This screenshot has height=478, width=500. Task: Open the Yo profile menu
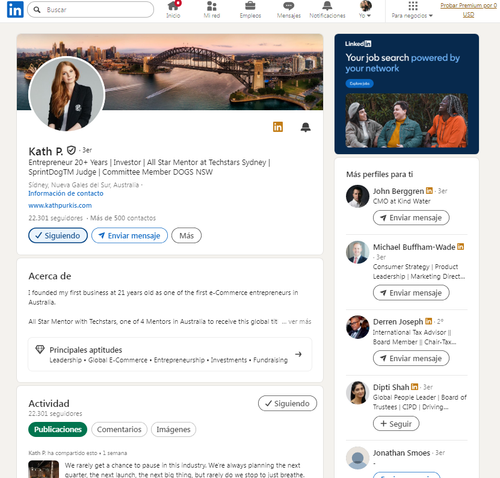365,9
